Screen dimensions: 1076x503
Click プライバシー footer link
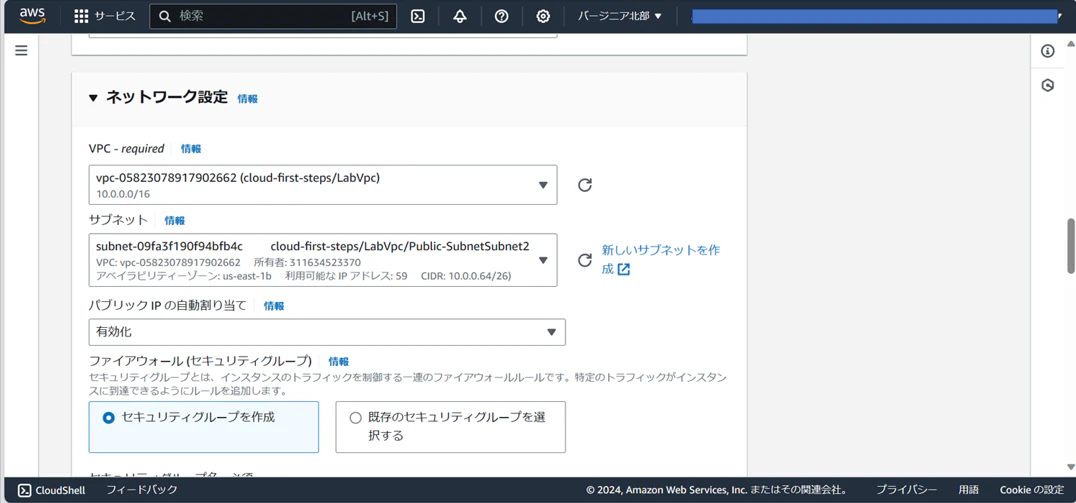(x=906, y=490)
